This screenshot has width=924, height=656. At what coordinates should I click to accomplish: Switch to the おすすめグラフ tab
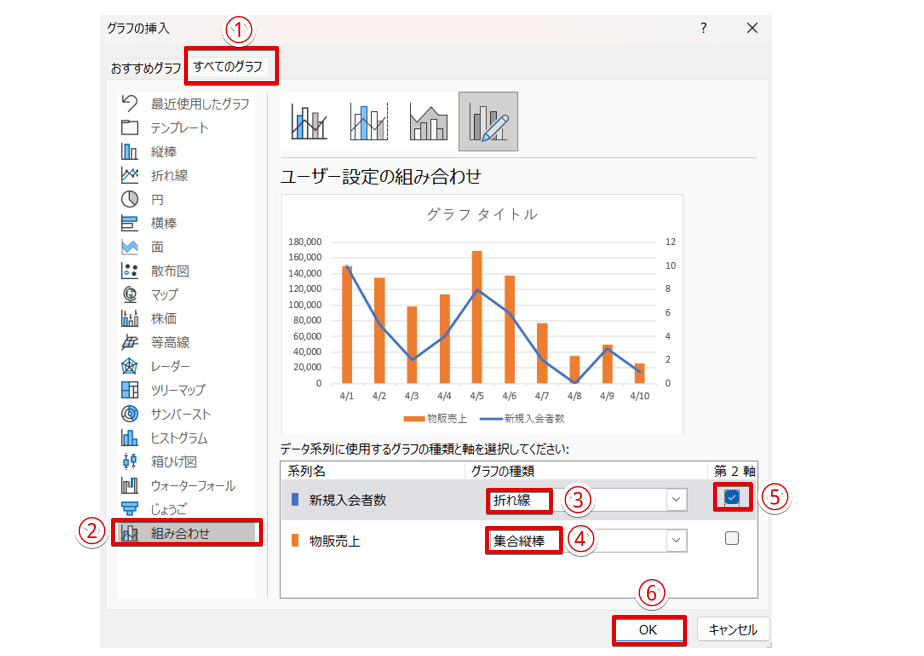coord(146,68)
